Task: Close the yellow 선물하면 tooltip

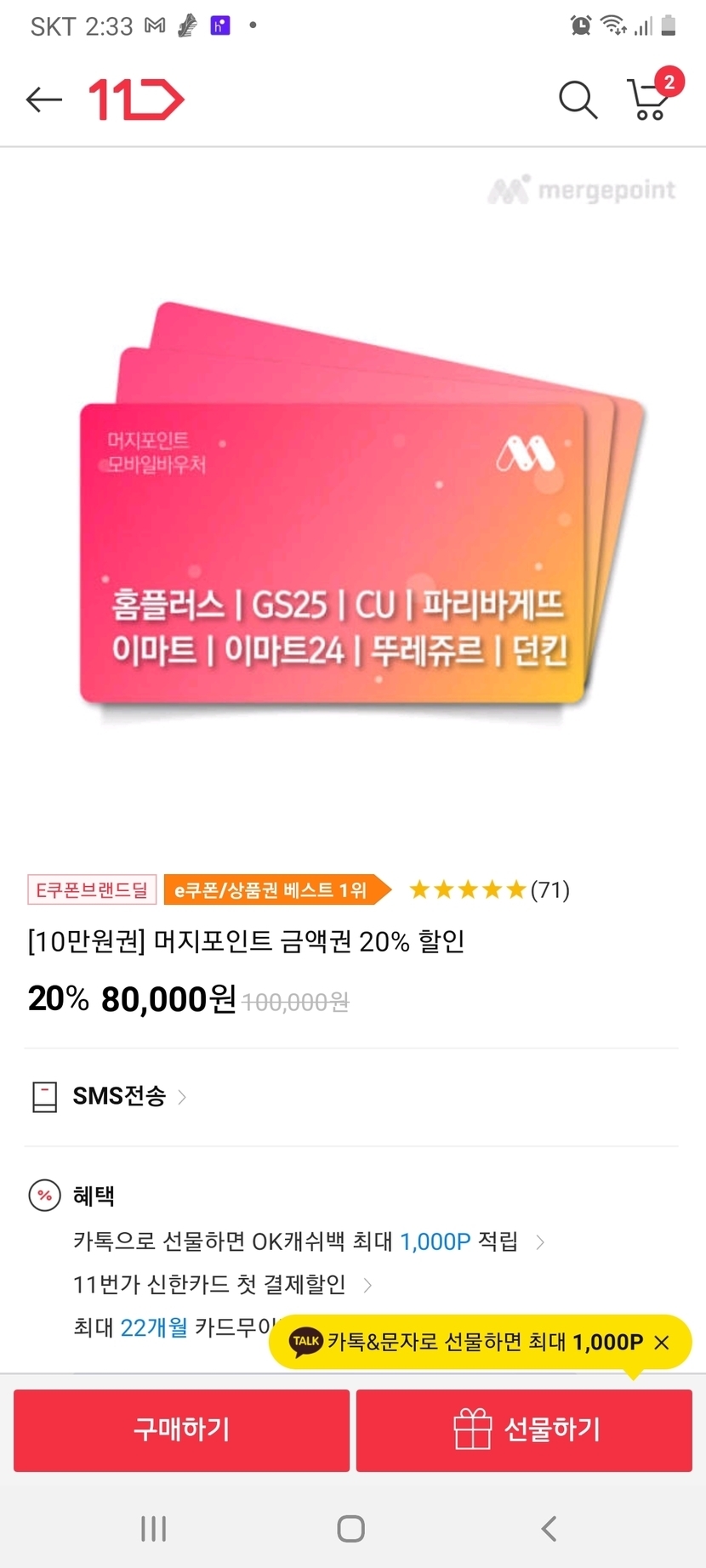Action: coord(662,1343)
